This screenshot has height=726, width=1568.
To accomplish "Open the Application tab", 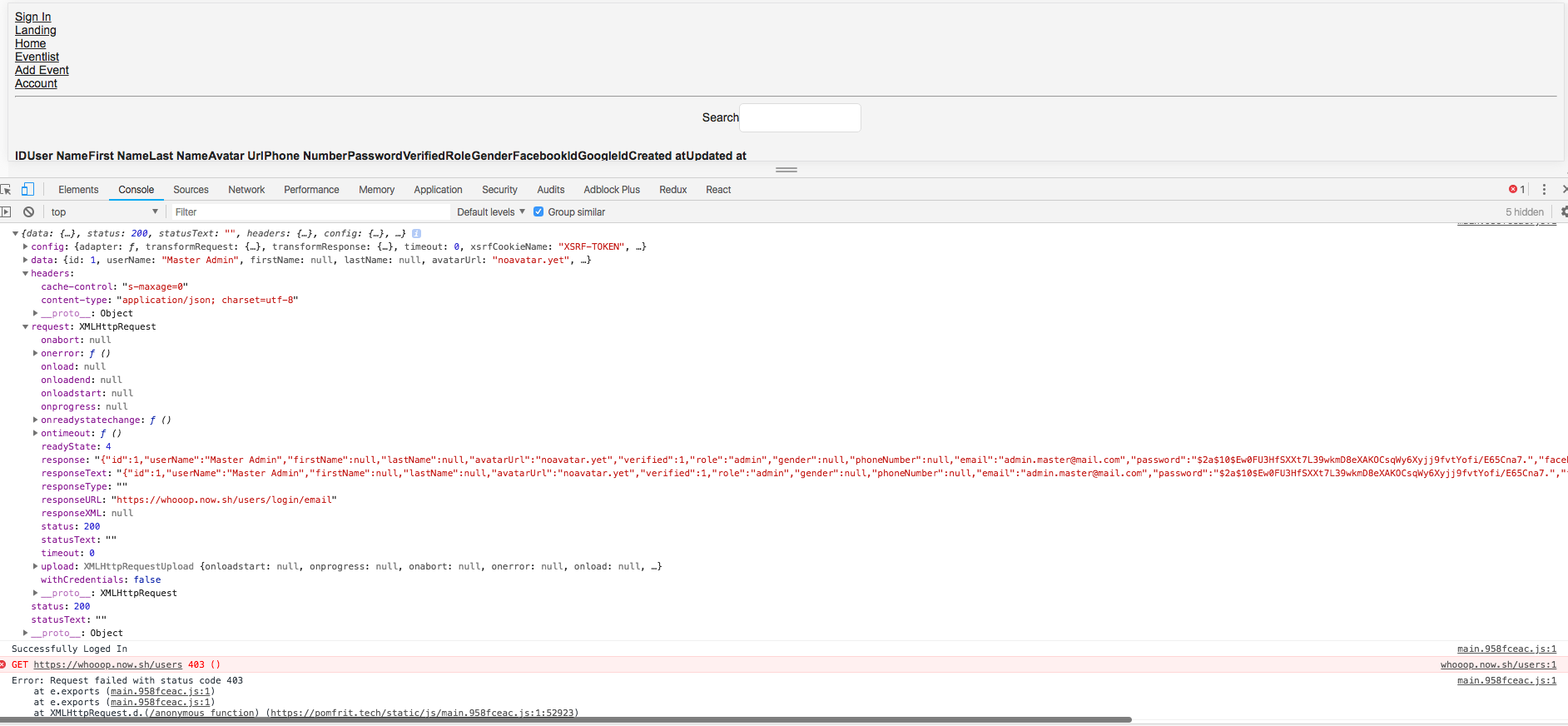I will pyautogui.click(x=438, y=190).
